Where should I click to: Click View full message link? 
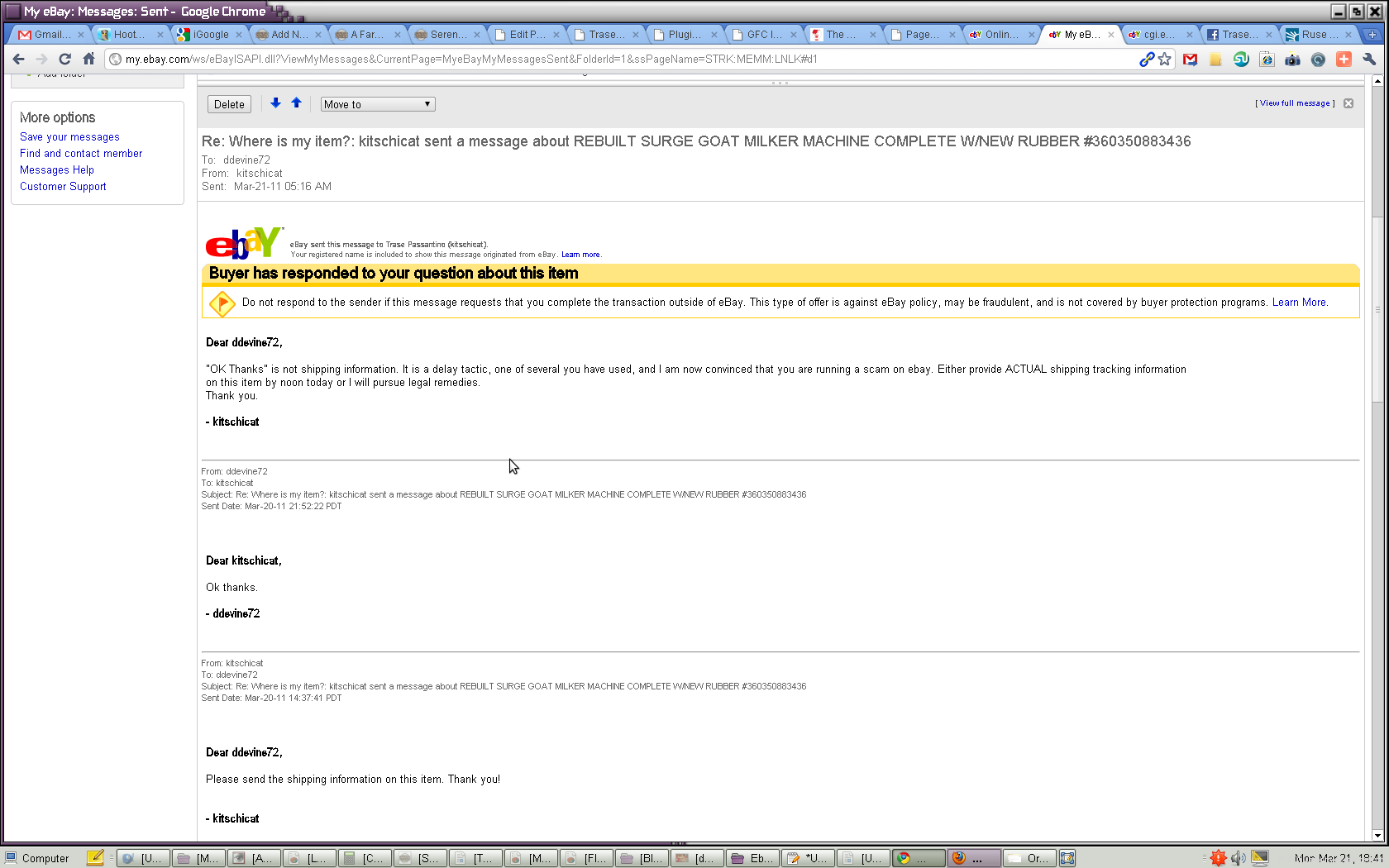[x=1295, y=103]
